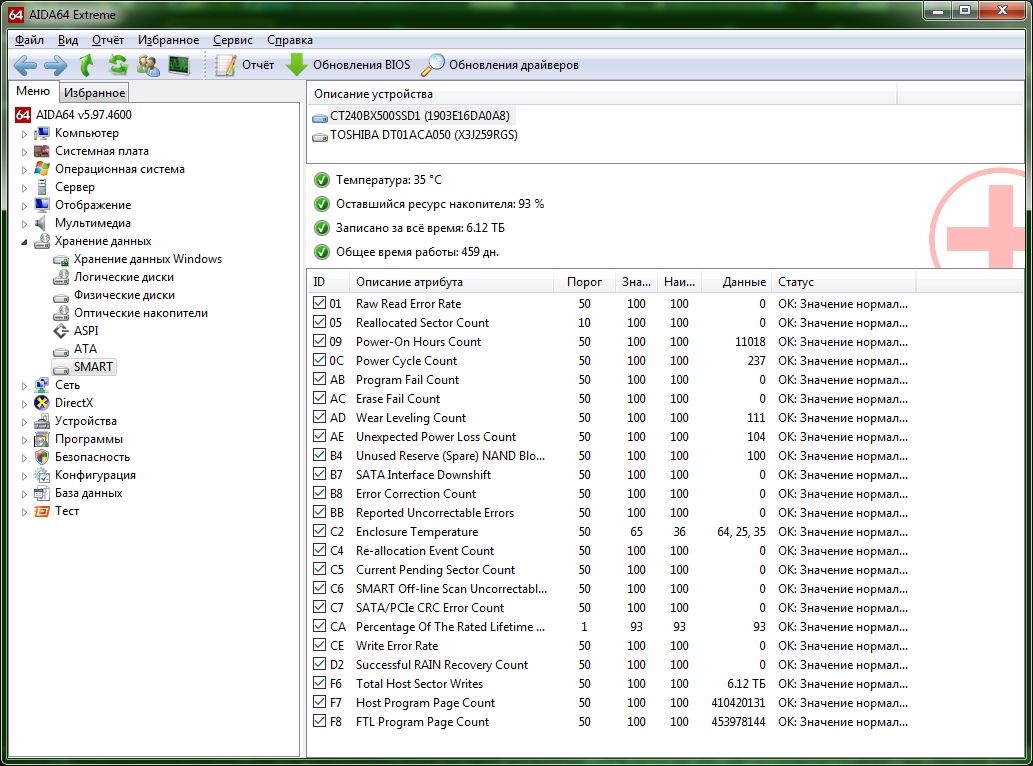Click the driver updates magnifier icon
The width and height of the screenshot is (1033, 766).
pos(432,65)
